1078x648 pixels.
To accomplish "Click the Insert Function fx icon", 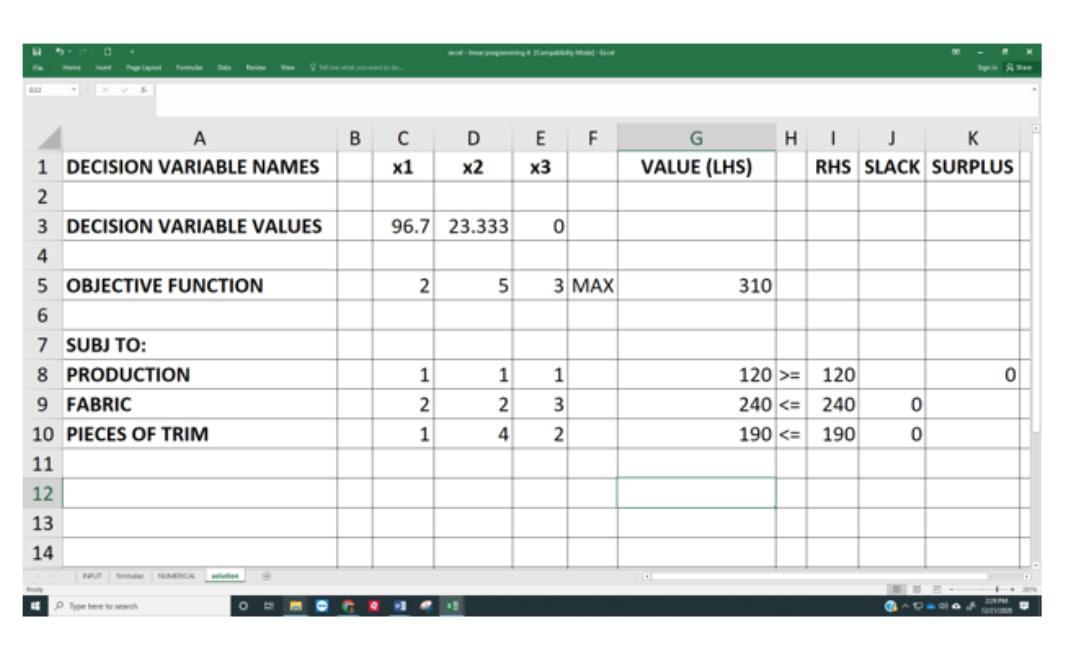I will point(143,89).
